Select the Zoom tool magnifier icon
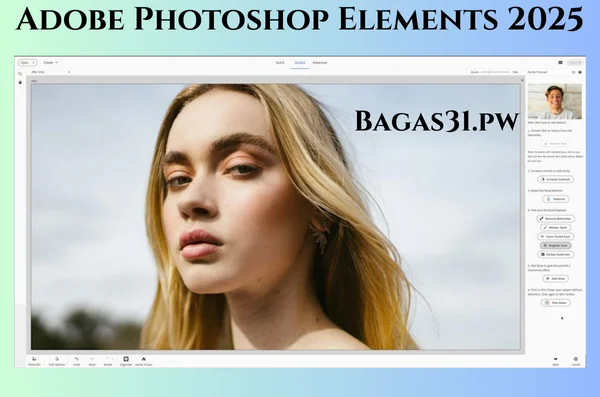The width and height of the screenshot is (600, 397). tap(20, 74)
